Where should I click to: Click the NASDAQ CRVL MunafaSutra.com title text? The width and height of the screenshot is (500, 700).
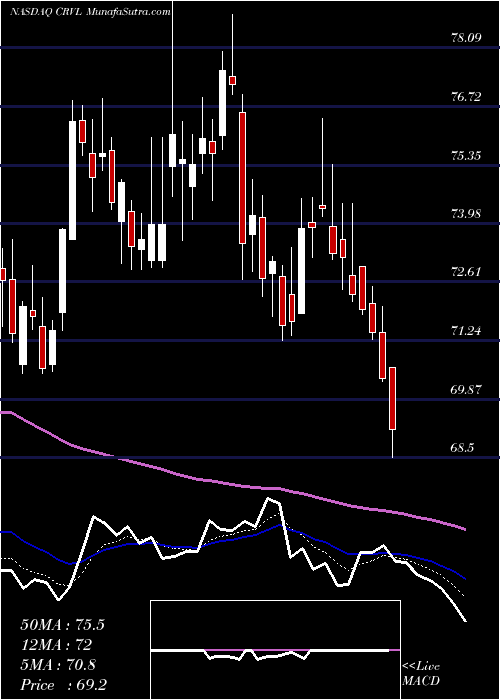[90, 12]
